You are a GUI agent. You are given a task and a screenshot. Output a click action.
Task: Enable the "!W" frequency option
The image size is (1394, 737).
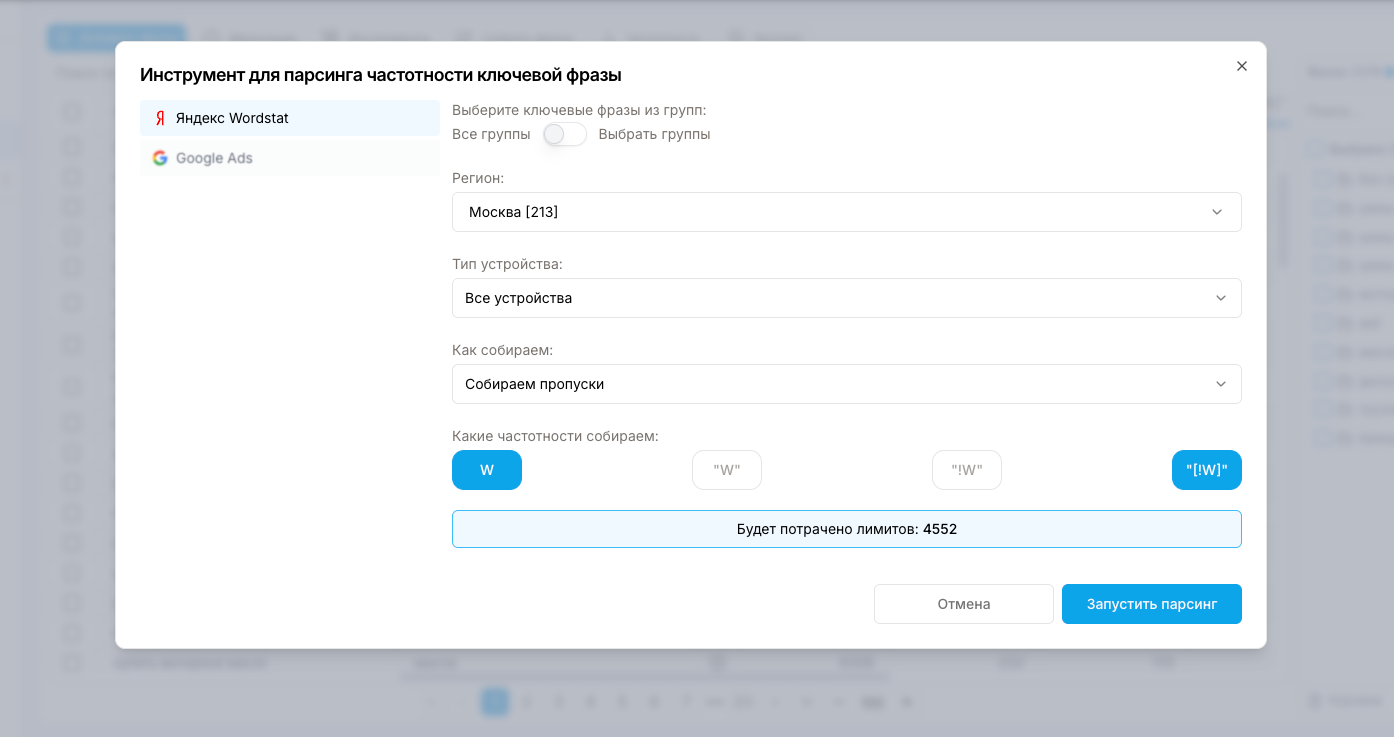click(x=966, y=469)
